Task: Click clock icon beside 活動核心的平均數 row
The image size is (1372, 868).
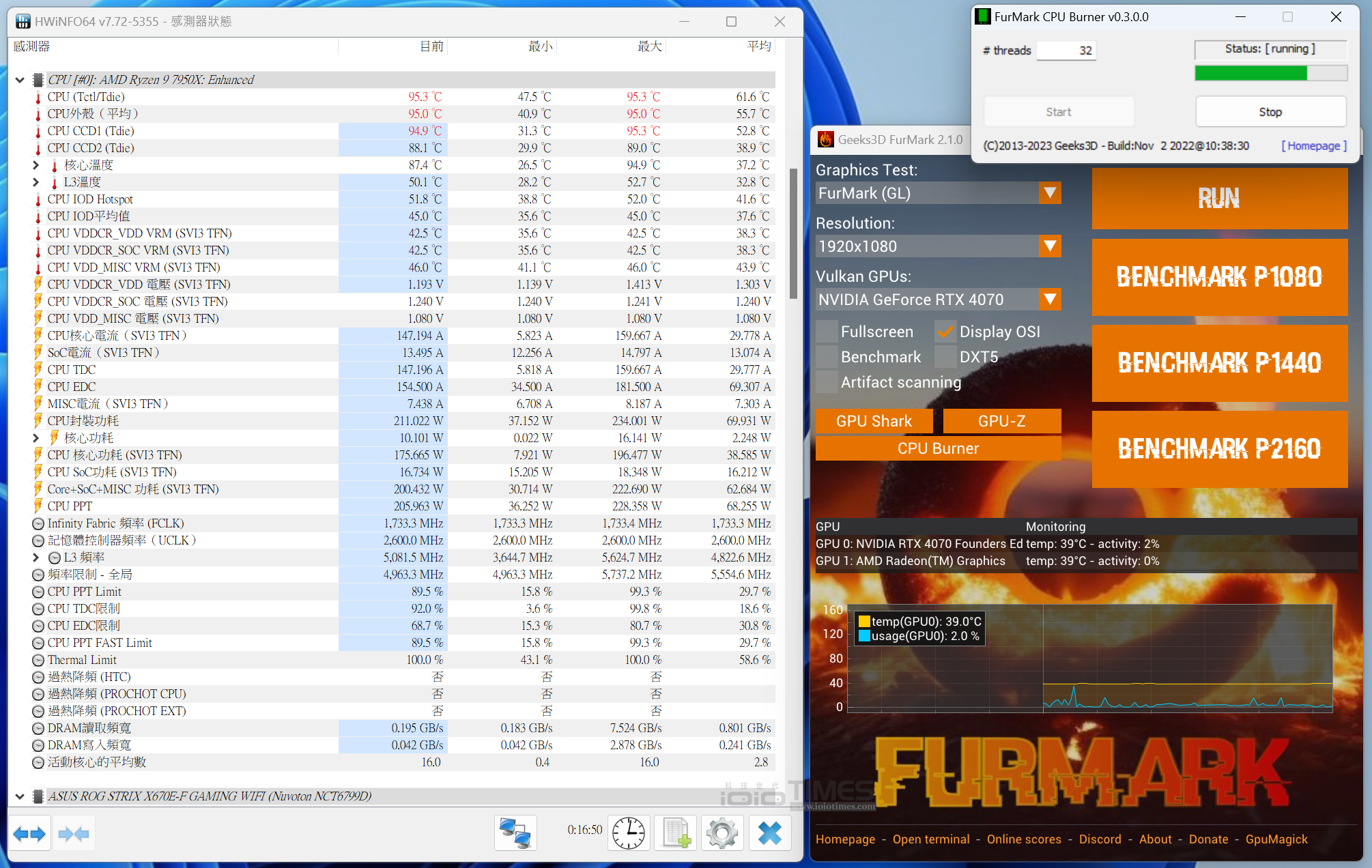Action: [x=38, y=762]
